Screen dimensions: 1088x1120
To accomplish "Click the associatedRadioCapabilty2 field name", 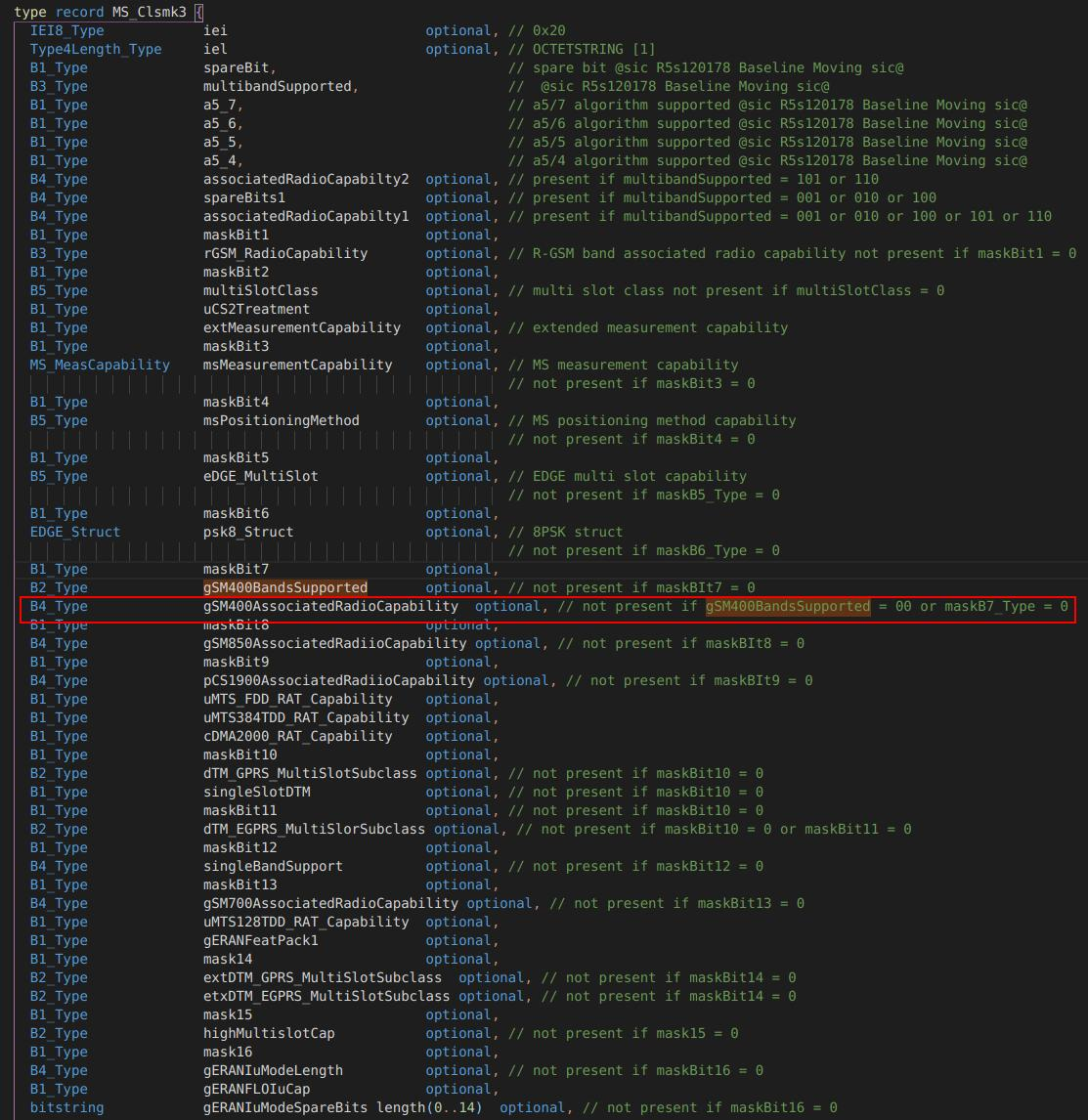I will click(306, 179).
